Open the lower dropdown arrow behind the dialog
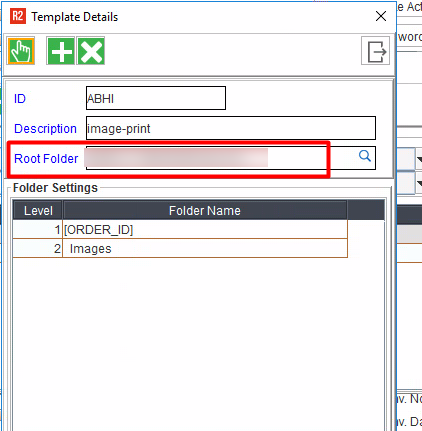Viewport: 422px width, 431px height. (419, 183)
